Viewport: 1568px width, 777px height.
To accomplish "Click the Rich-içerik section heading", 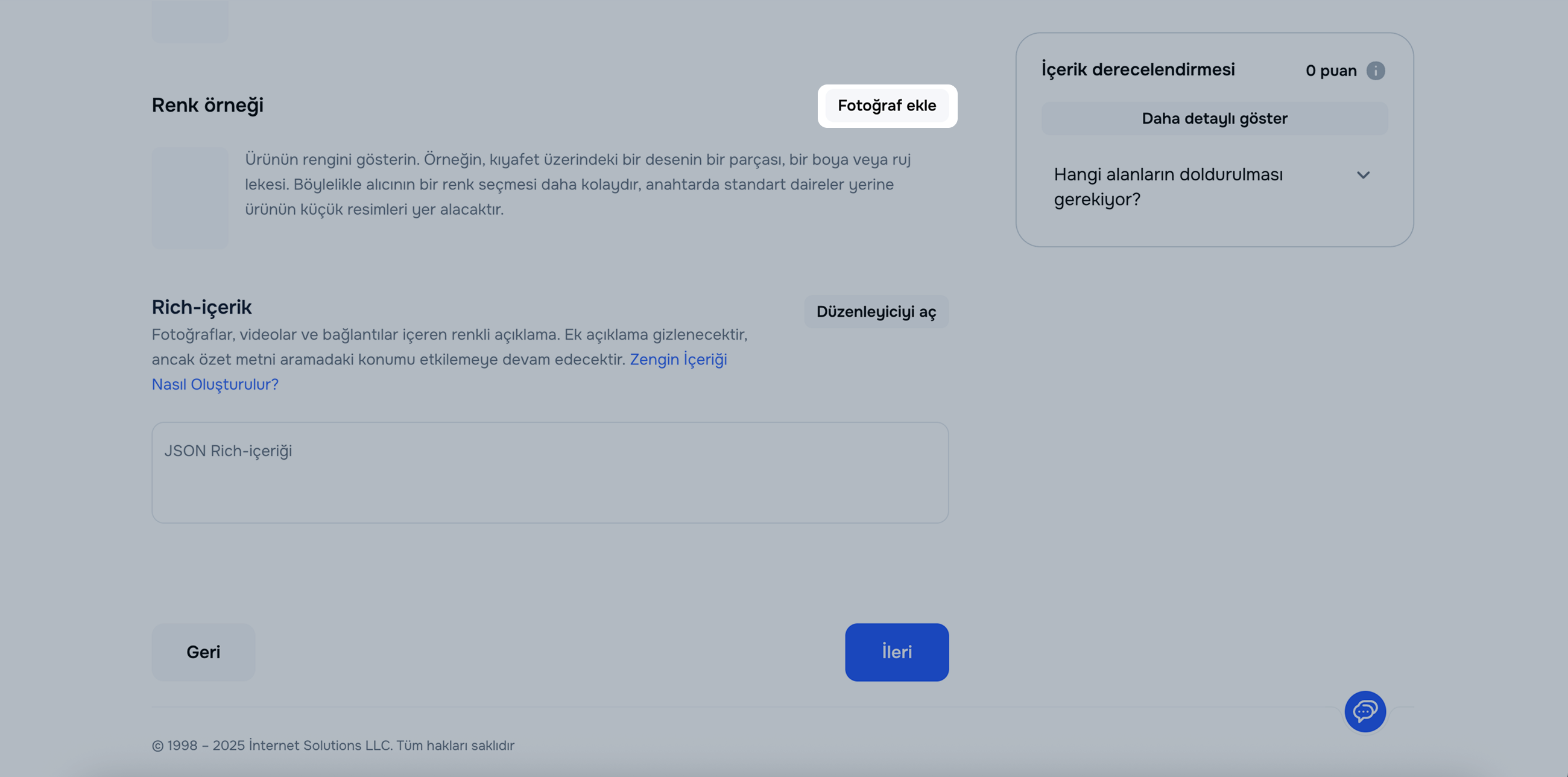I will tap(201, 307).
